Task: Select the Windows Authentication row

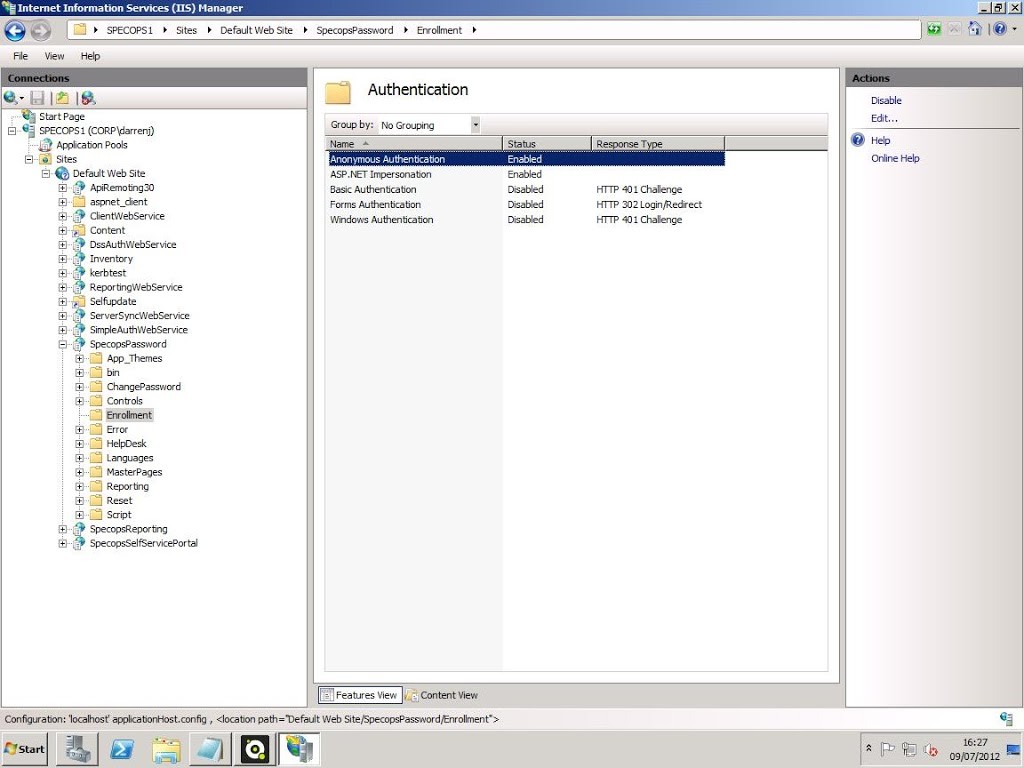Action: [526, 219]
